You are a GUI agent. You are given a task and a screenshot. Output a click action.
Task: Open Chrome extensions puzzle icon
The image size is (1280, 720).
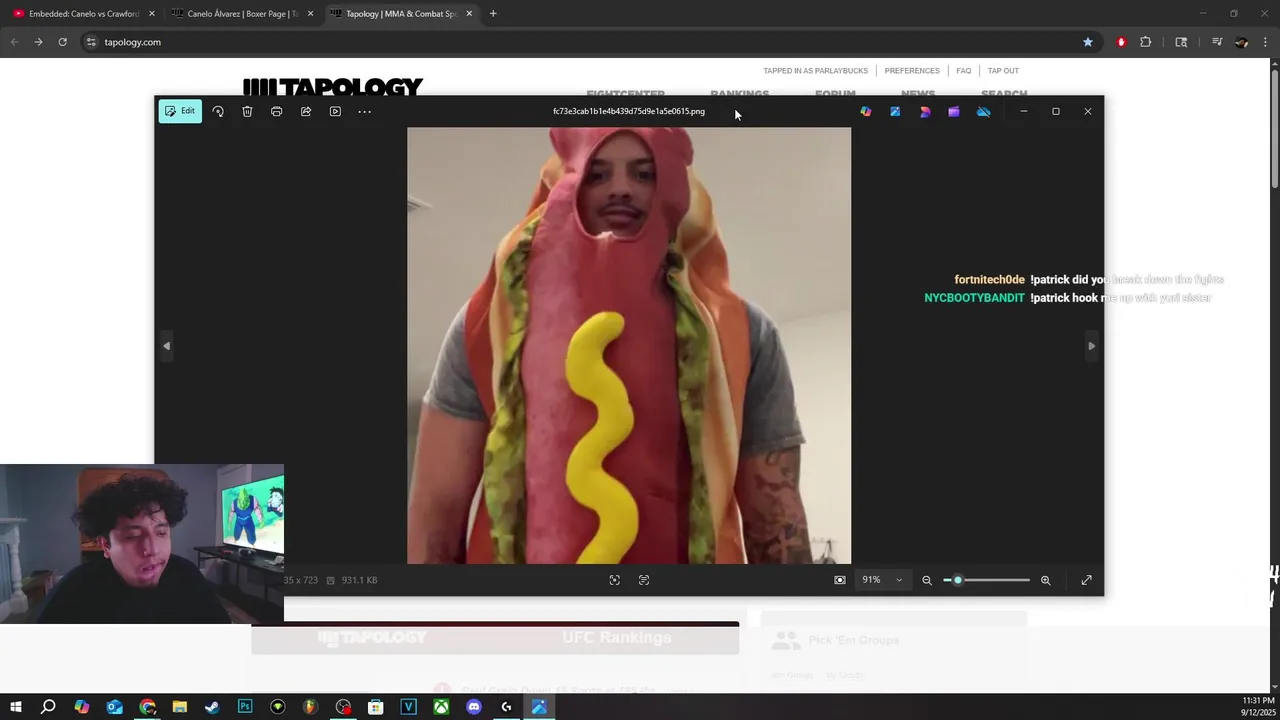pos(1146,42)
